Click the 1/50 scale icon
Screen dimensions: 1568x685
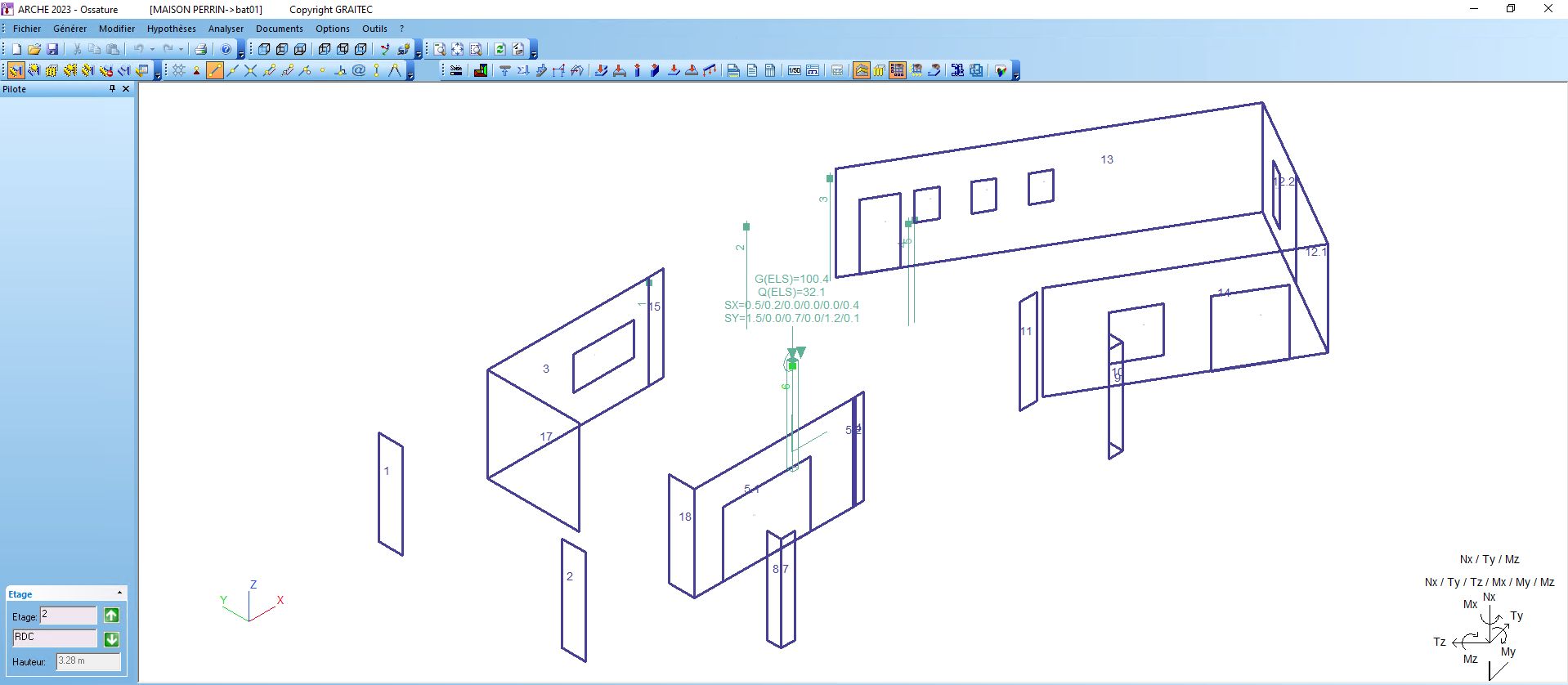[x=794, y=71]
